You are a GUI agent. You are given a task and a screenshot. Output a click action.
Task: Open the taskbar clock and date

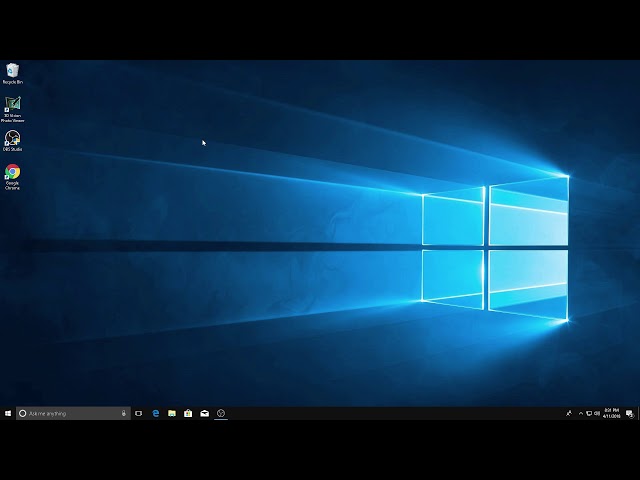point(611,413)
